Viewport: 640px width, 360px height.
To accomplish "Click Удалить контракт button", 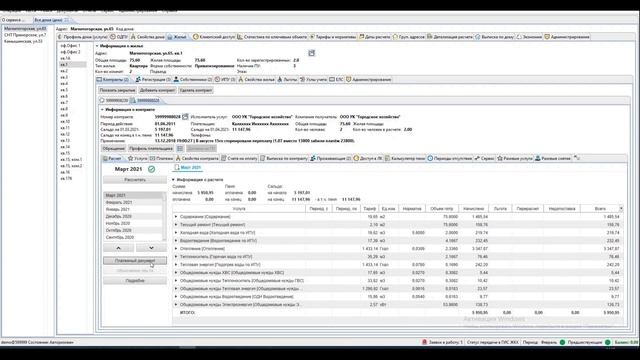I will click(196, 90).
